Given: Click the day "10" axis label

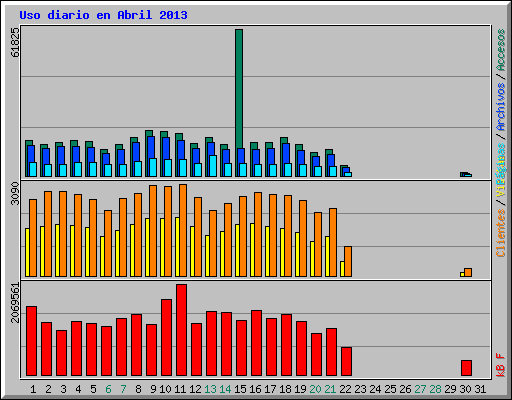Looking at the screenshot, I should (x=165, y=389).
